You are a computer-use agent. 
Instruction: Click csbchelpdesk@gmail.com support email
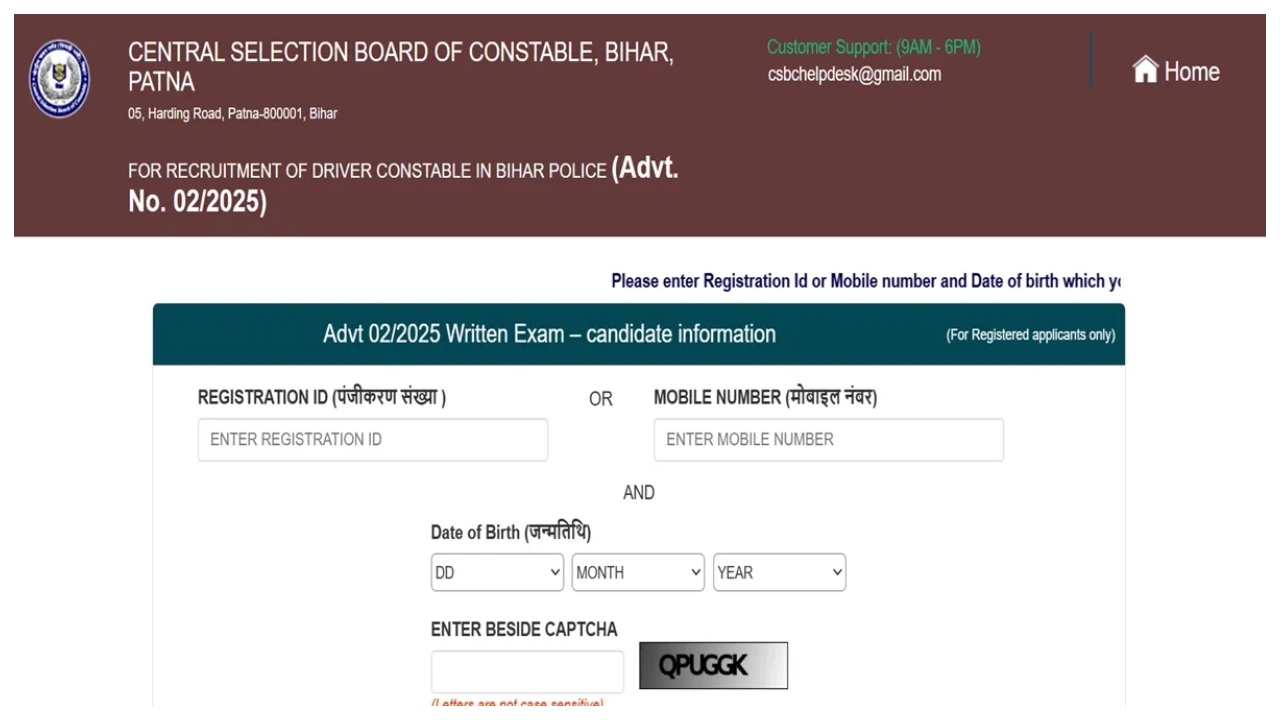pos(854,74)
